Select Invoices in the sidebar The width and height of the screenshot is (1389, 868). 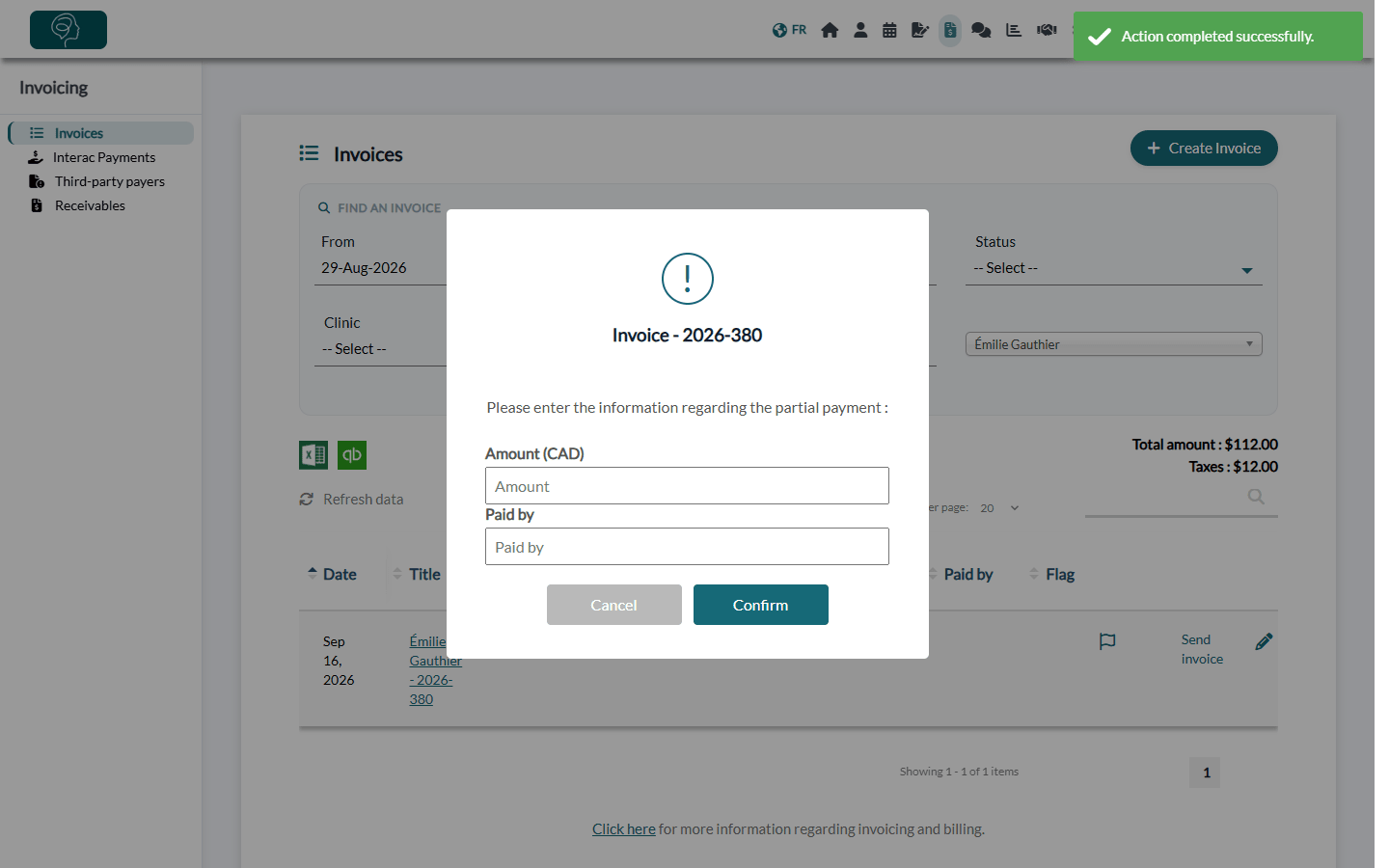tap(101, 133)
